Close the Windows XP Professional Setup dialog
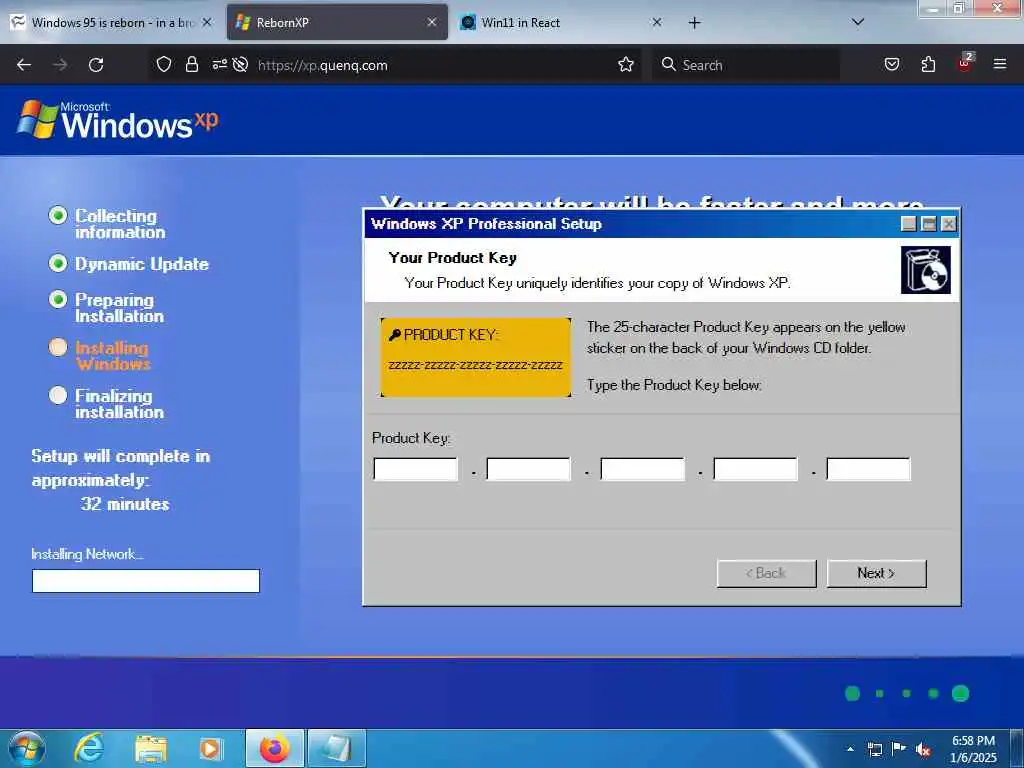The width and height of the screenshot is (1024, 768). 949,224
